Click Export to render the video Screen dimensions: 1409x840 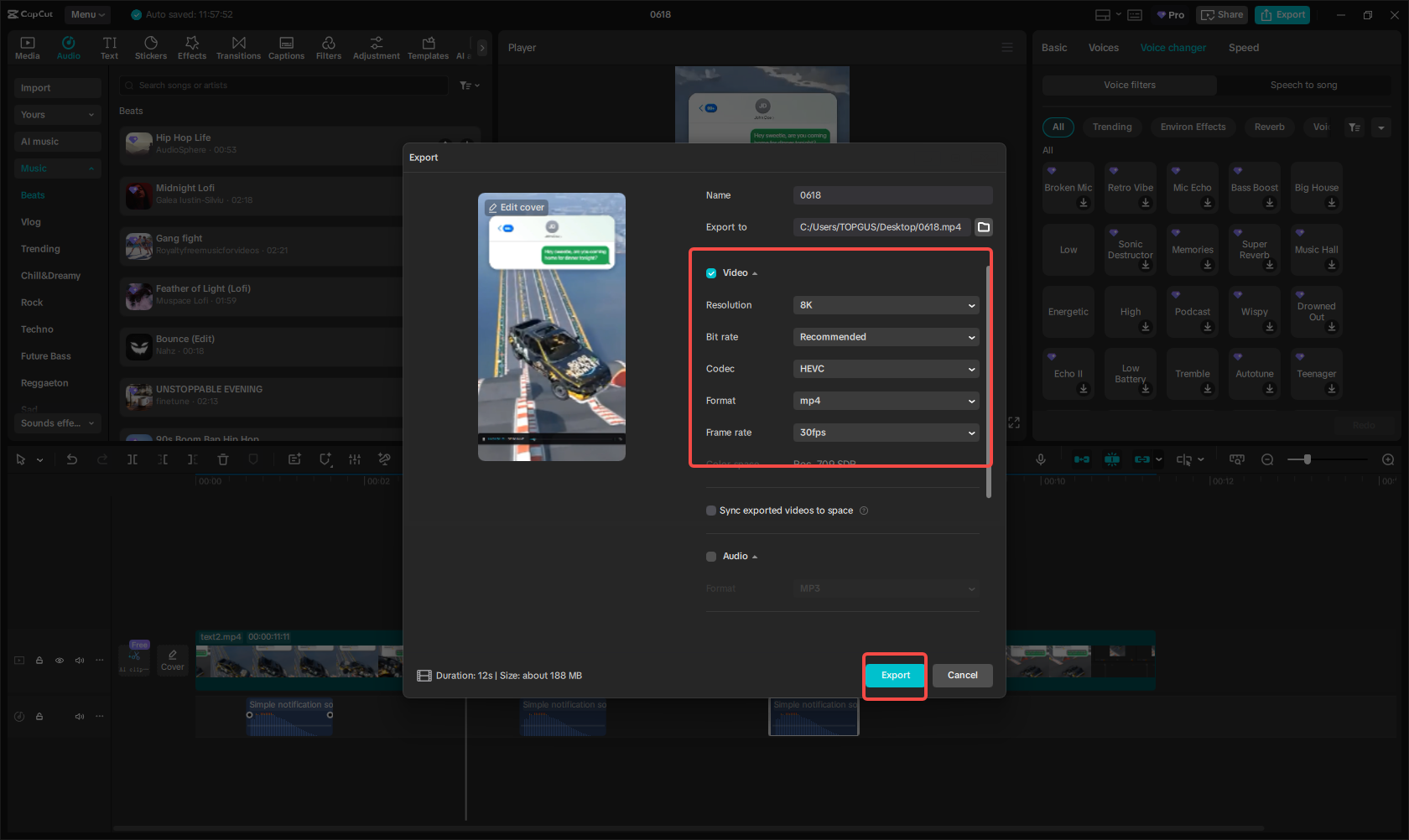(894, 675)
